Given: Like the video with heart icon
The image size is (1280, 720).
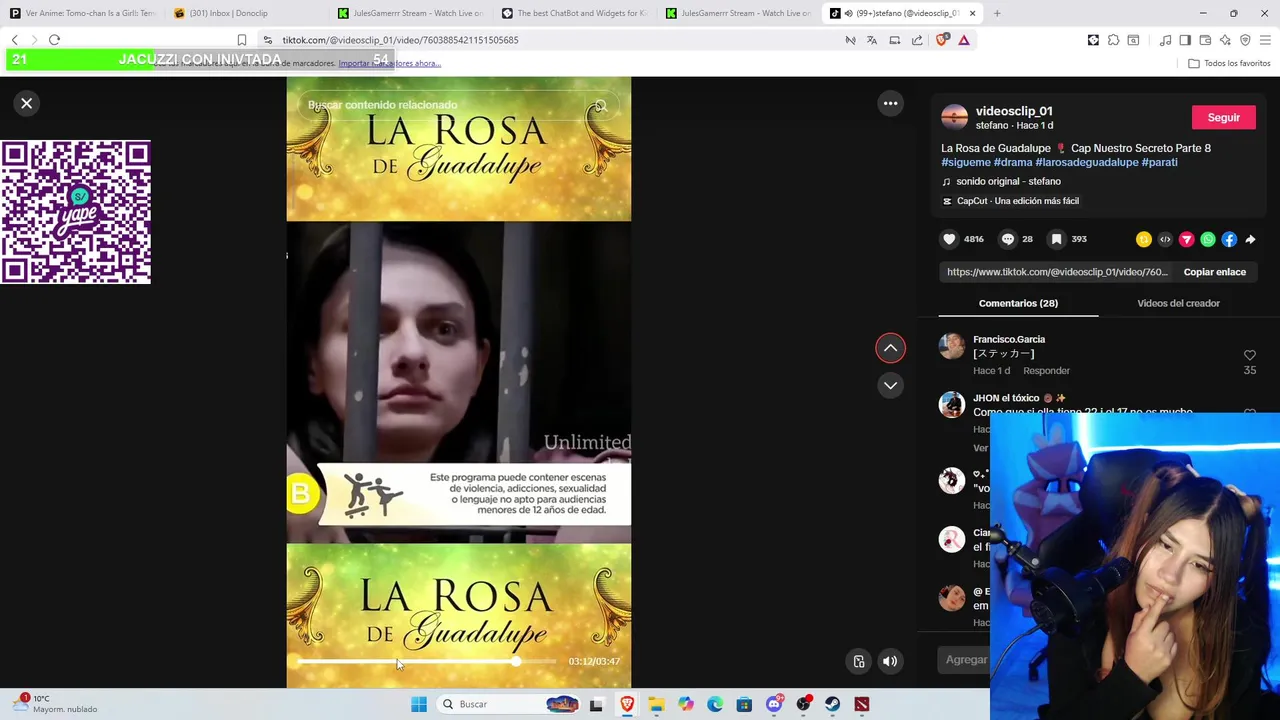Looking at the screenshot, I should 949,239.
